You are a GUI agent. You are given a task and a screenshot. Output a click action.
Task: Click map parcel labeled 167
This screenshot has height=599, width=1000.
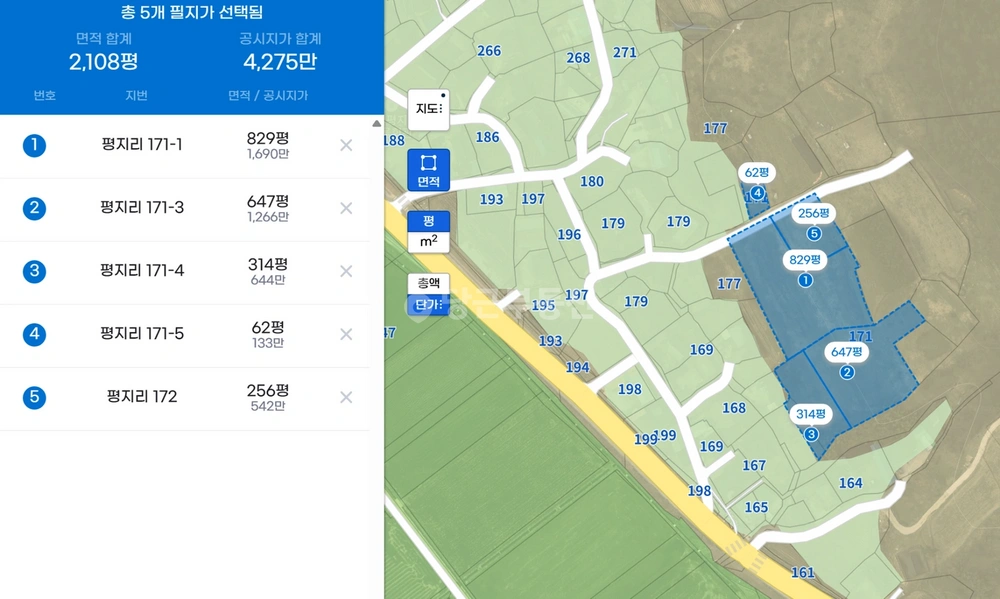click(754, 466)
